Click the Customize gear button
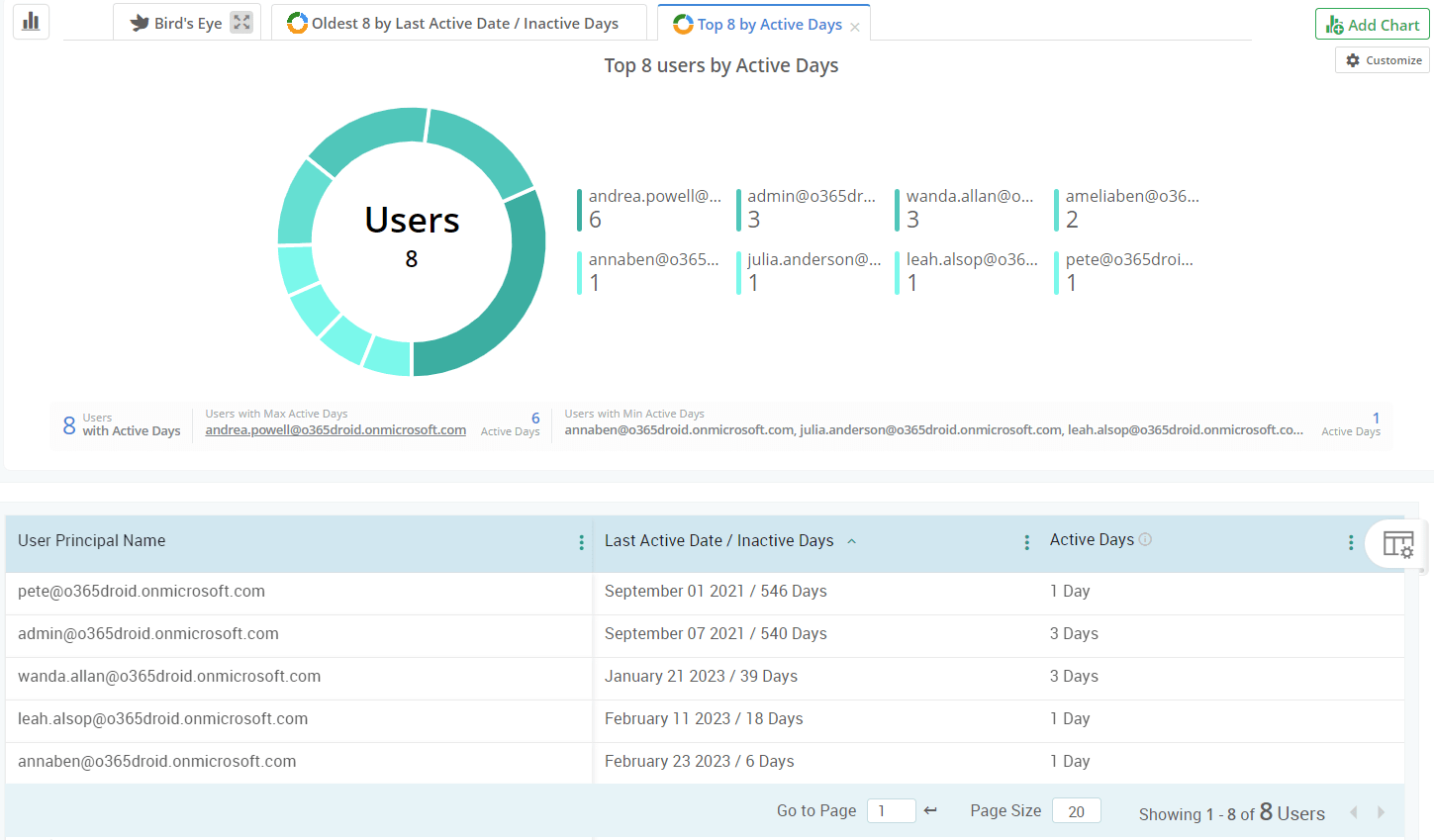This screenshot has height=840, width=1434. click(1382, 59)
